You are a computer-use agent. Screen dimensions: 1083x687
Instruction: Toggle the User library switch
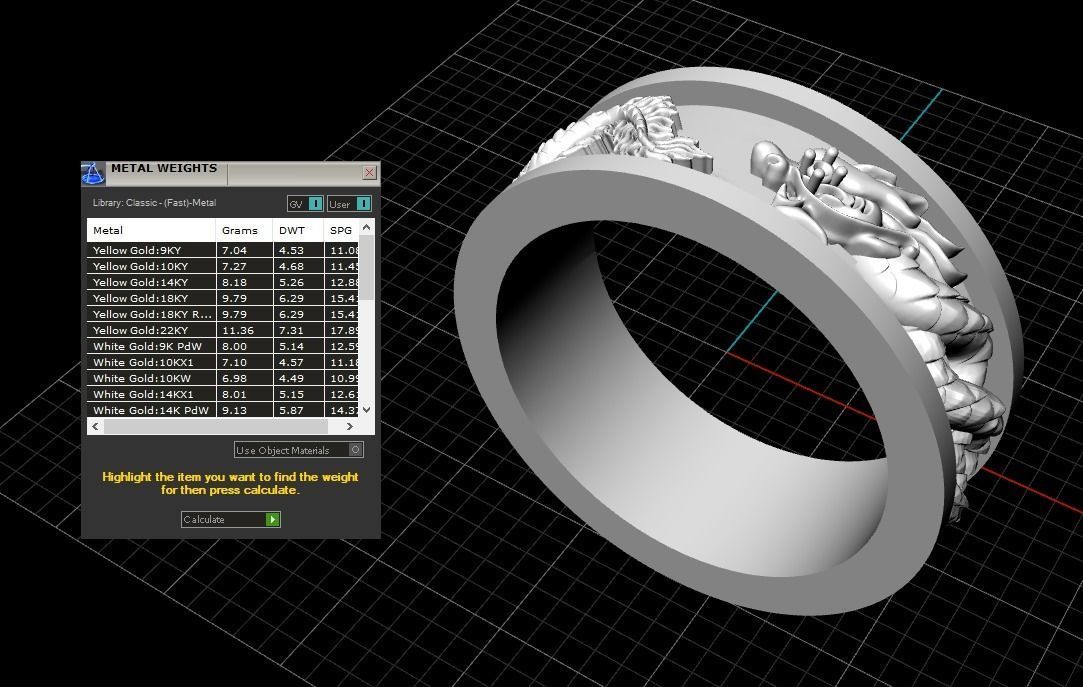(349, 204)
